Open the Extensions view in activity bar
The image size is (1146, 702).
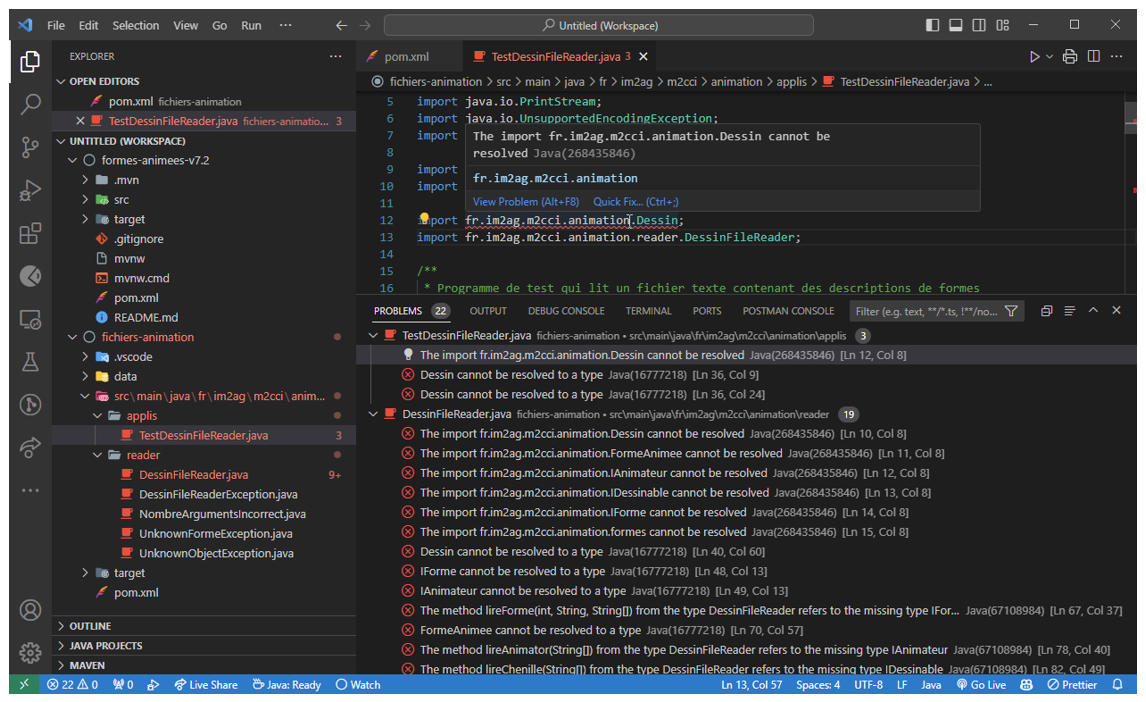[30, 234]
